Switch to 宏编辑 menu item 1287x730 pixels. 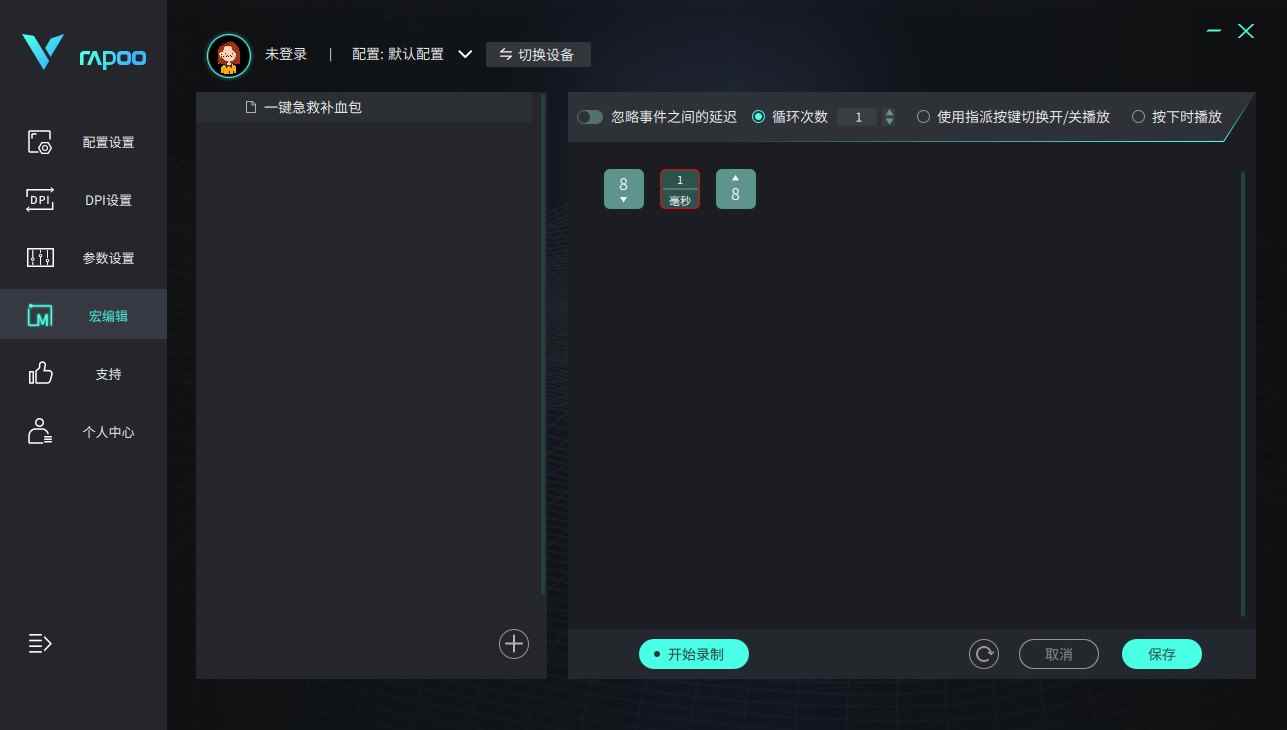83,315
